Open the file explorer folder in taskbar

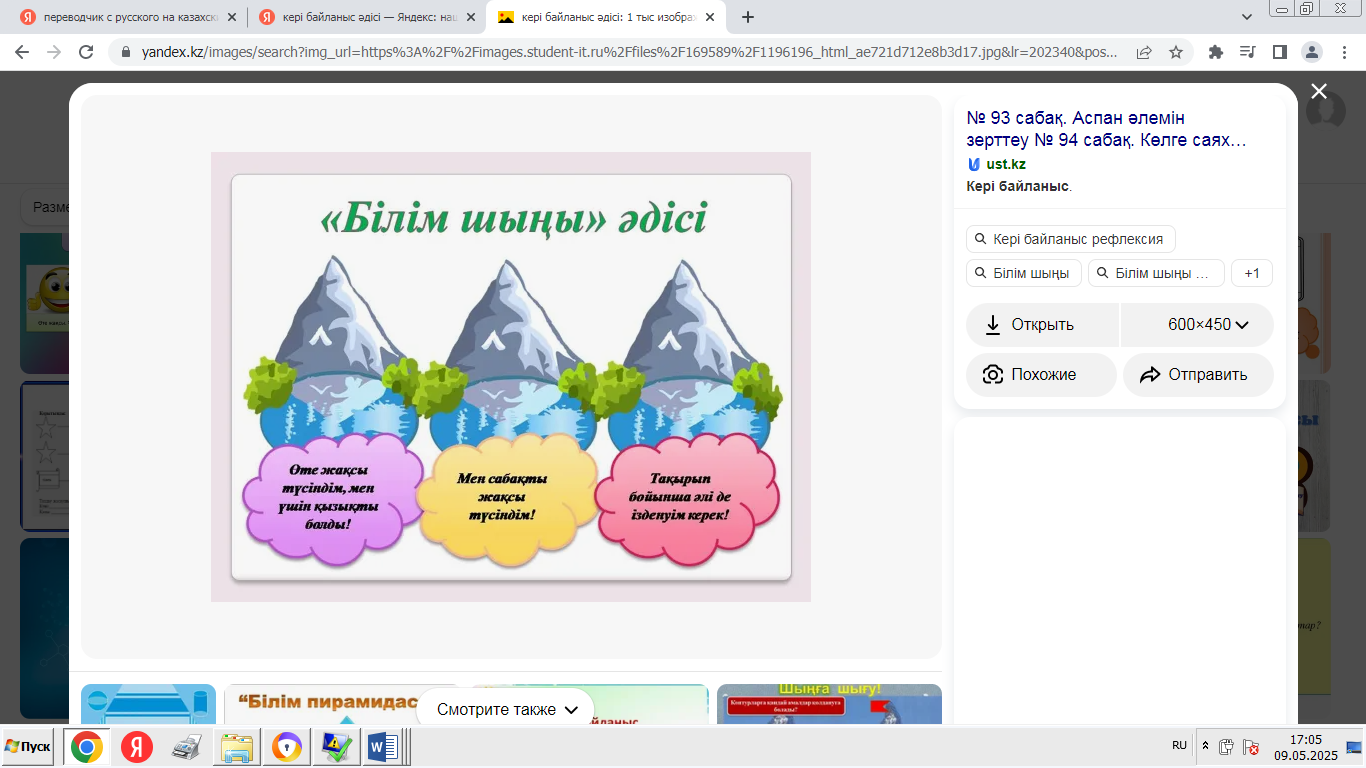[238, 747]
